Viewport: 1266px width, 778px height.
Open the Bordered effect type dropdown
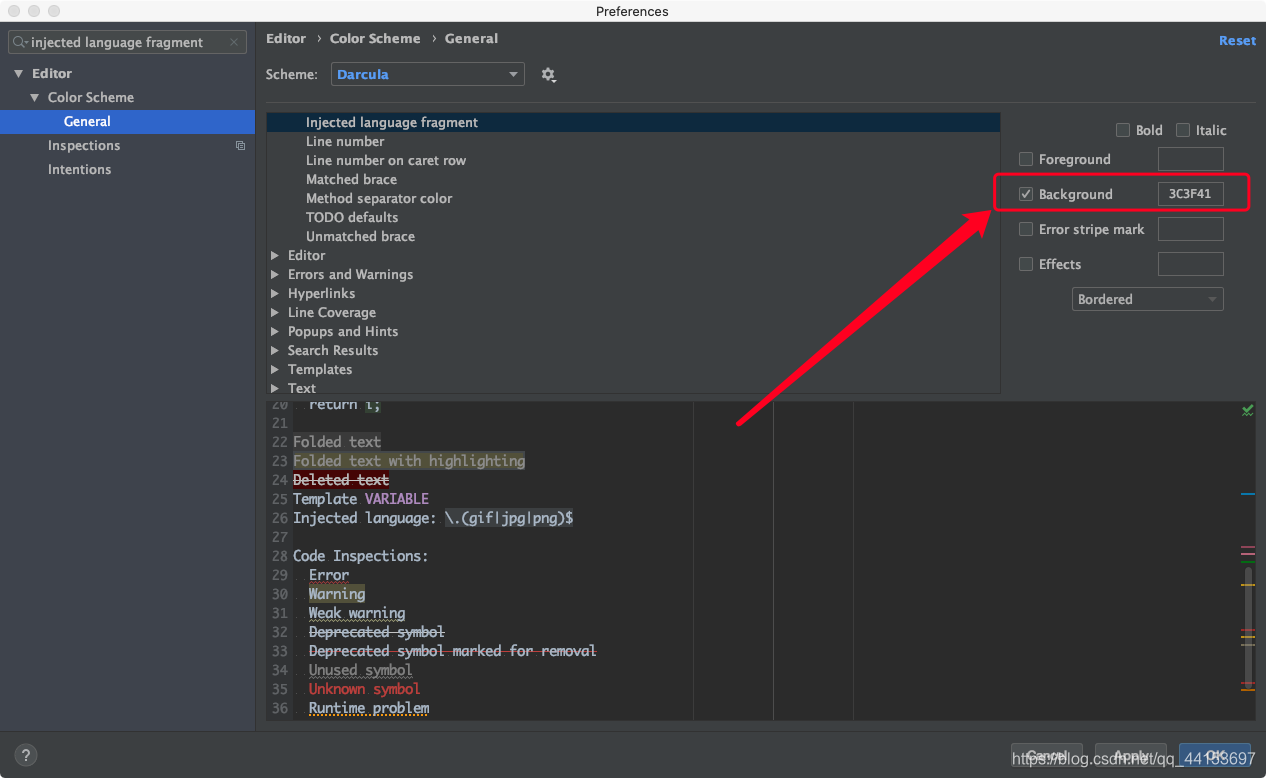[1147, 299]
